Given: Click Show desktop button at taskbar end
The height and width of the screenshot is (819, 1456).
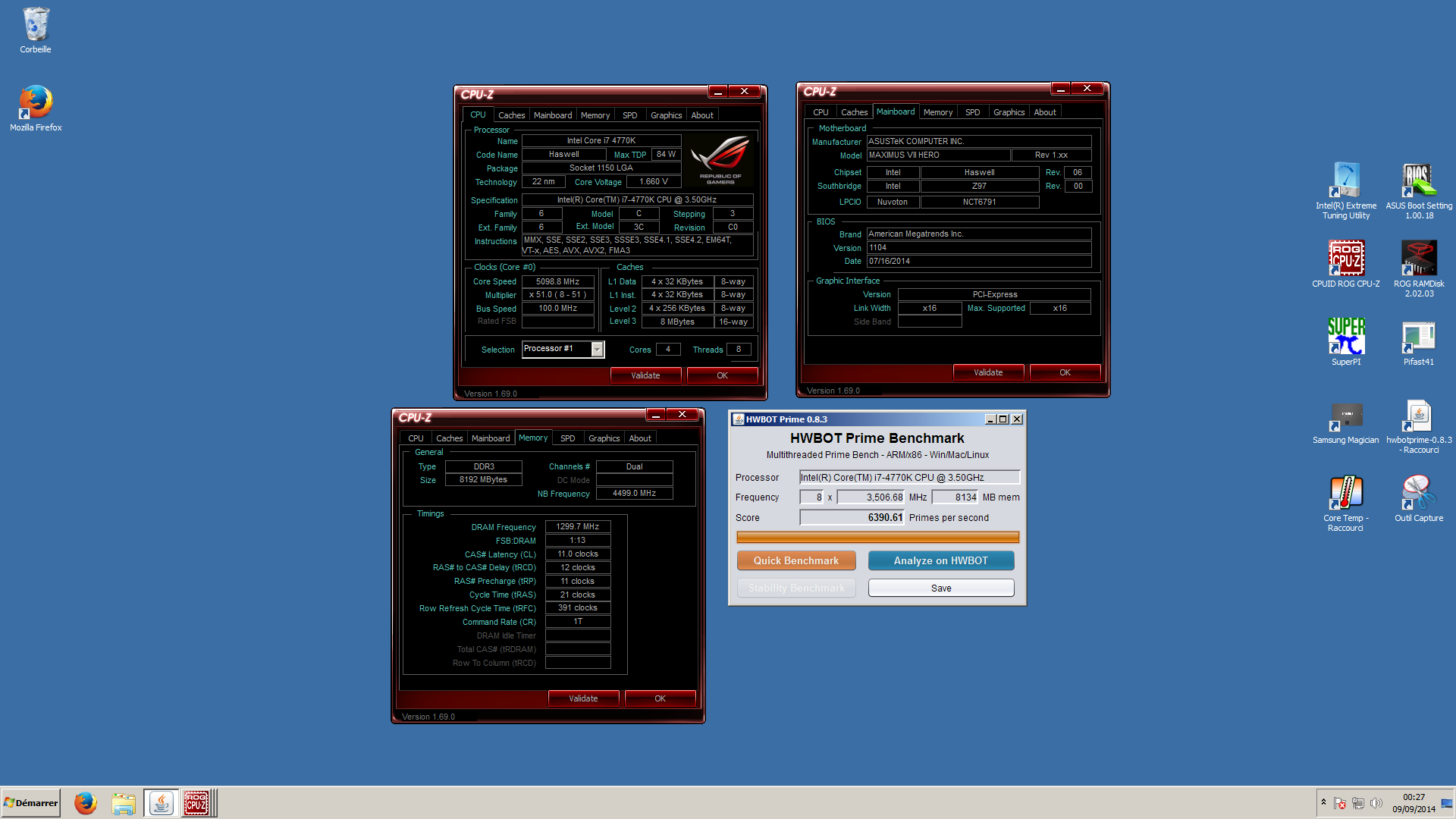Looking at the screenshot, I should 1448,803.
